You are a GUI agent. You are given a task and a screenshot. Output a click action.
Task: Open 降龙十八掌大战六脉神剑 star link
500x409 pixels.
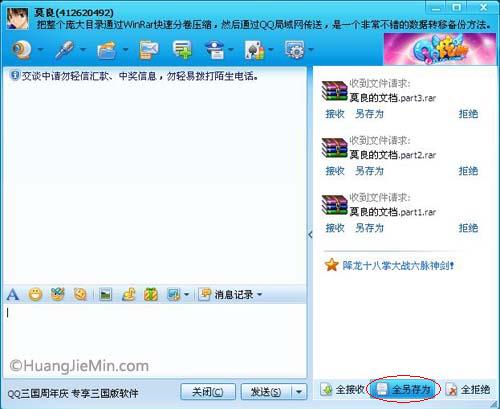point(398,266)
